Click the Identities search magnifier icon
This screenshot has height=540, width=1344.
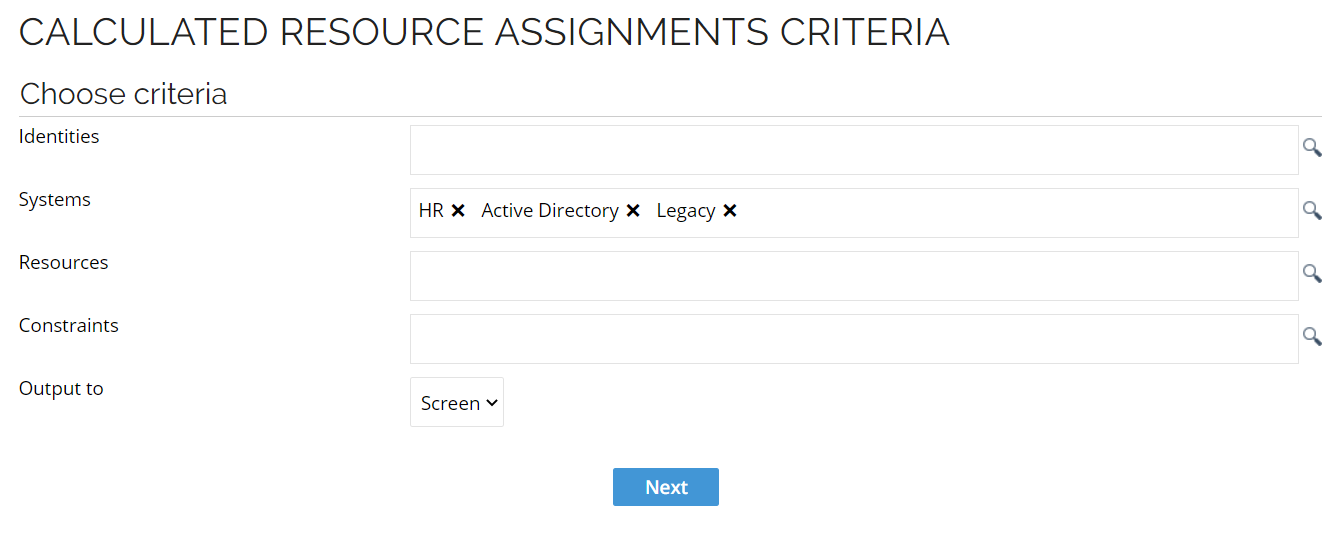click(x=1311, y=148)
